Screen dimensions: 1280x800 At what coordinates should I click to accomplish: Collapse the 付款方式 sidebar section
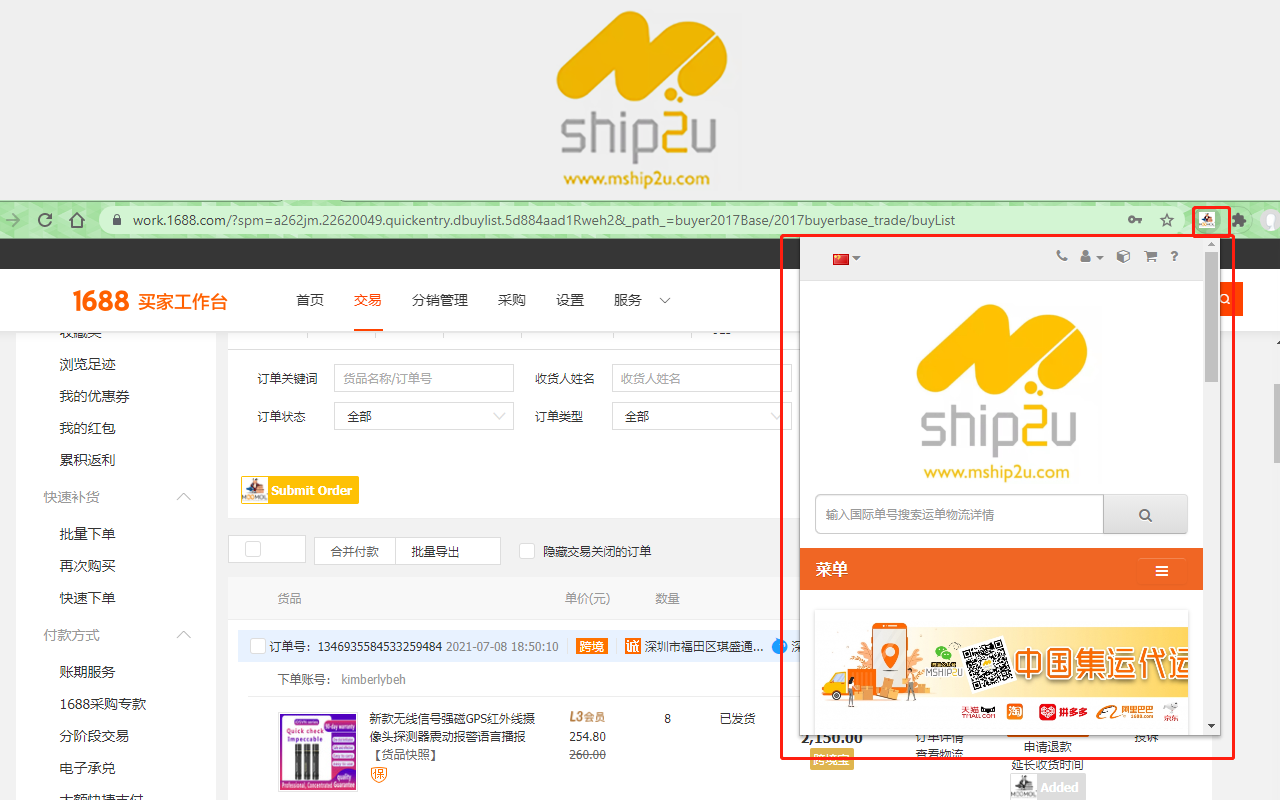(x=184, y=635)
